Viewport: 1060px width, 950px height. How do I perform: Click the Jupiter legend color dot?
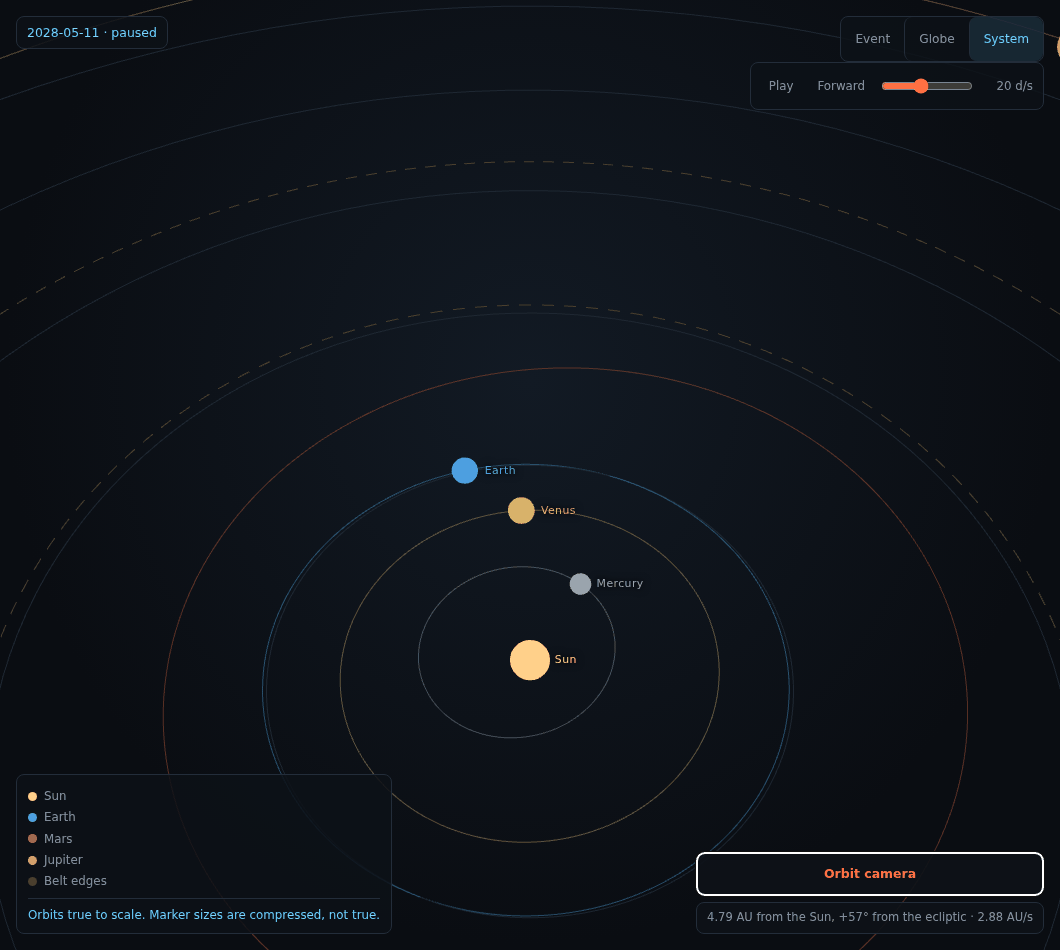point(32,861)
